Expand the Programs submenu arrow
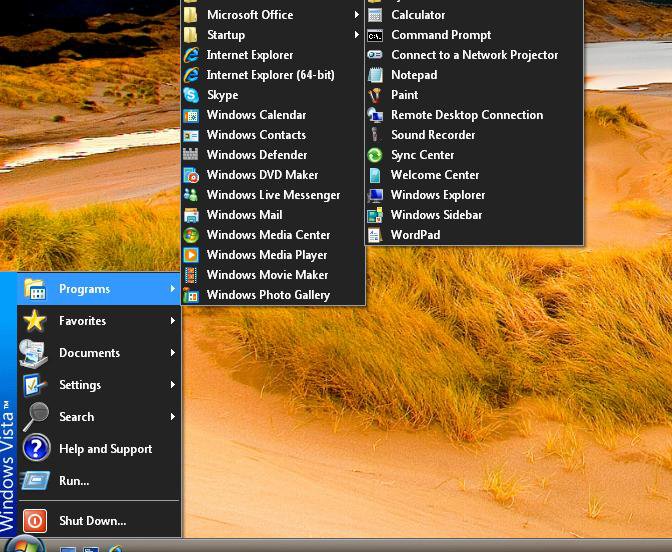 (172, 288)
